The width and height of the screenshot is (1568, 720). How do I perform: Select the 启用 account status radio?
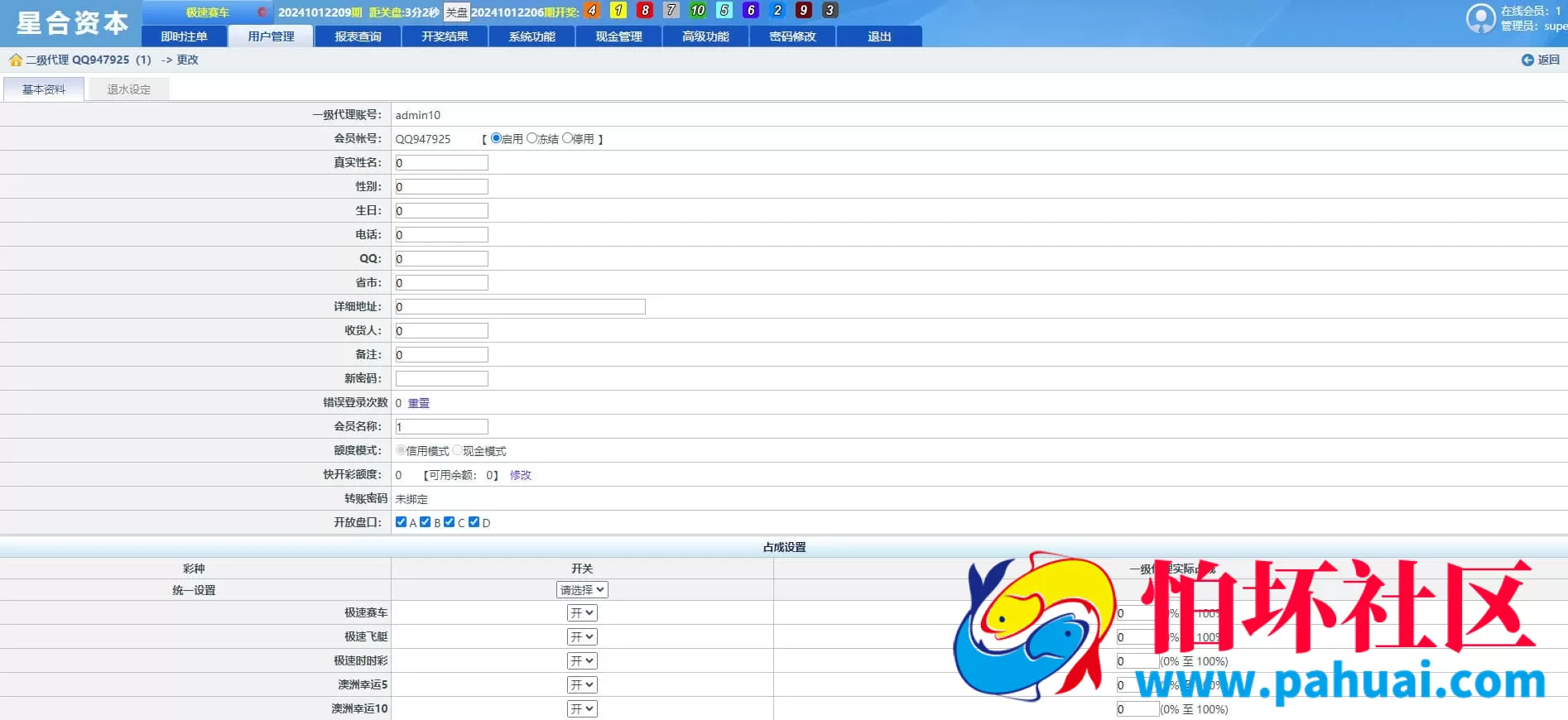[496, 138]
